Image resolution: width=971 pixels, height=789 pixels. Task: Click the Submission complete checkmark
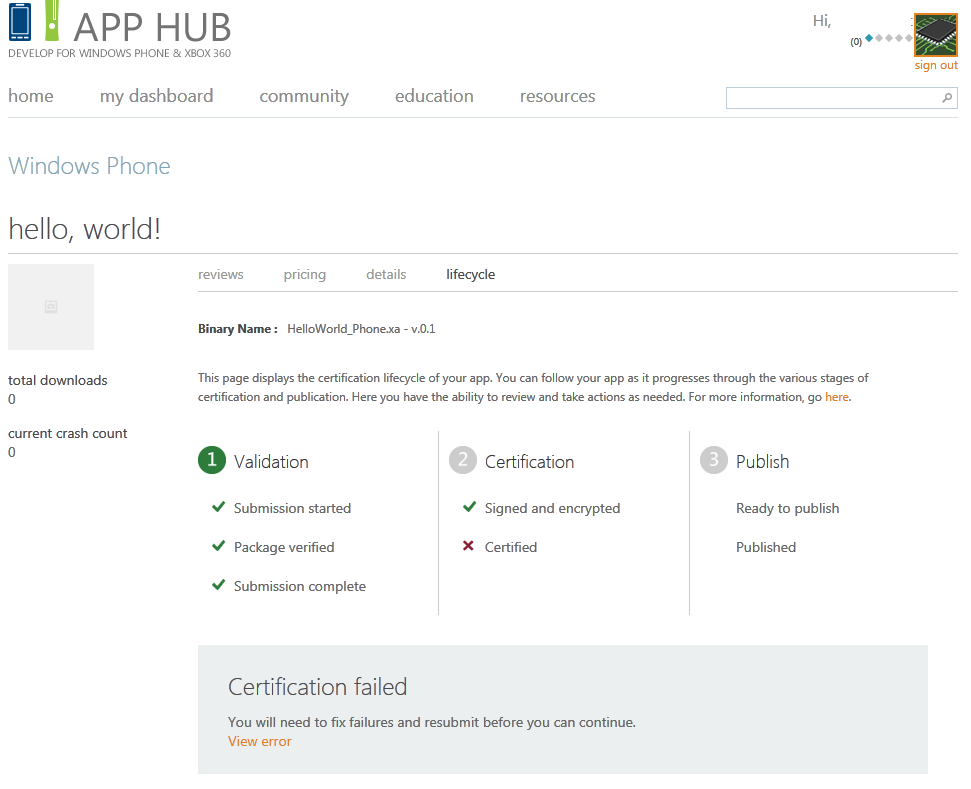(218, 585)
